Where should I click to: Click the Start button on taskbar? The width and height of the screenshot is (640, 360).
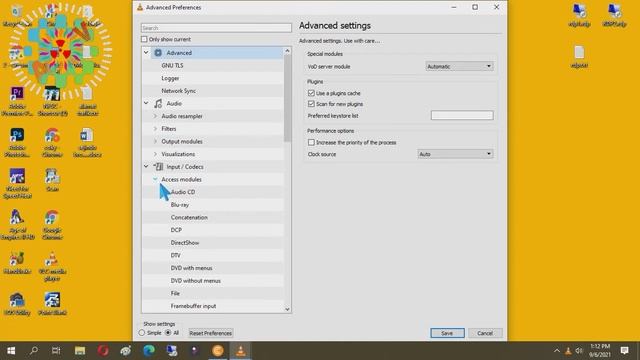click(11, 351)
